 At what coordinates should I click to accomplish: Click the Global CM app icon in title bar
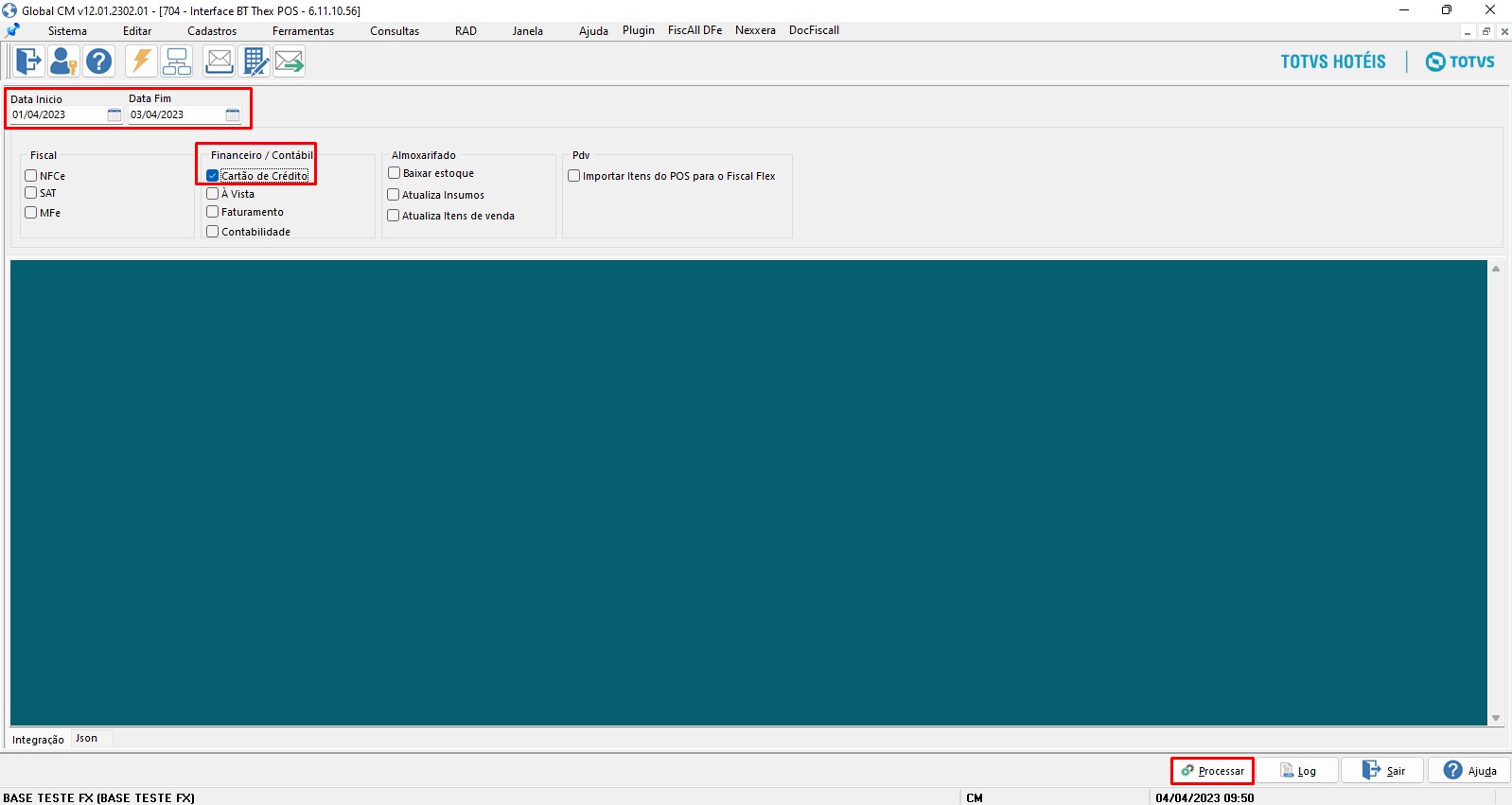9,10
